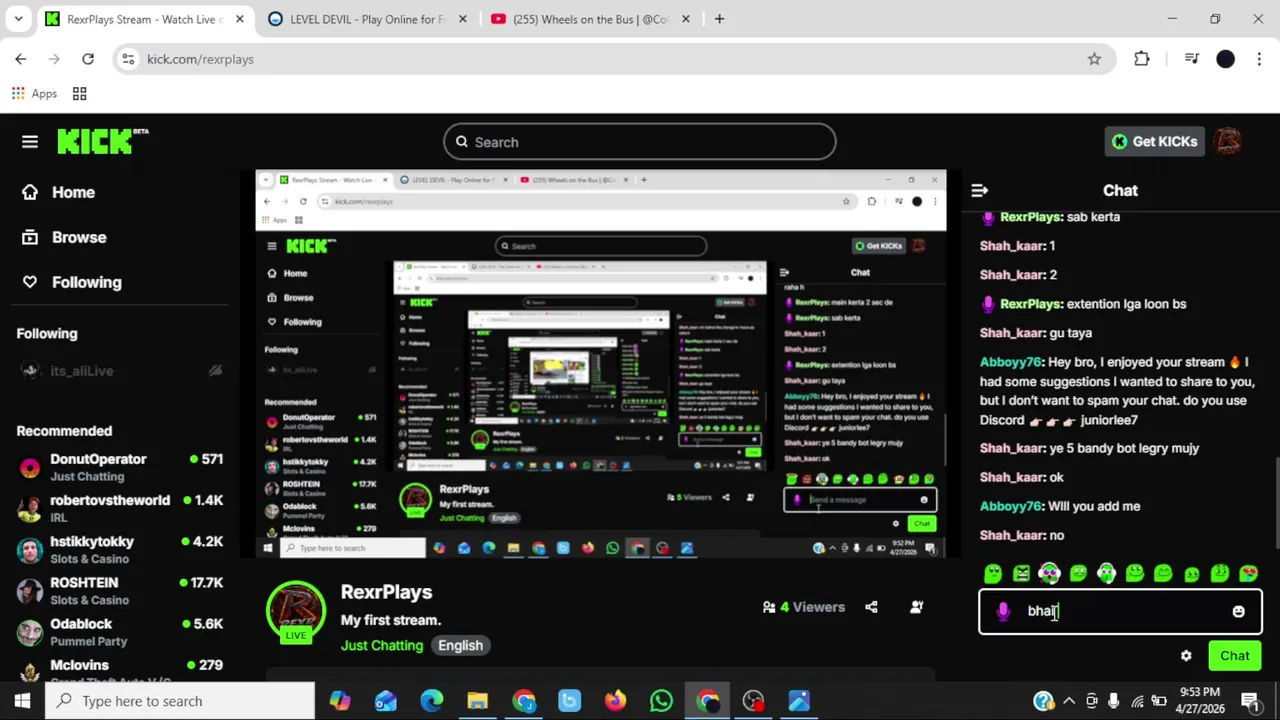Go to Home in the sidebar
The image size is (1280, 720).
coord(58,192)
